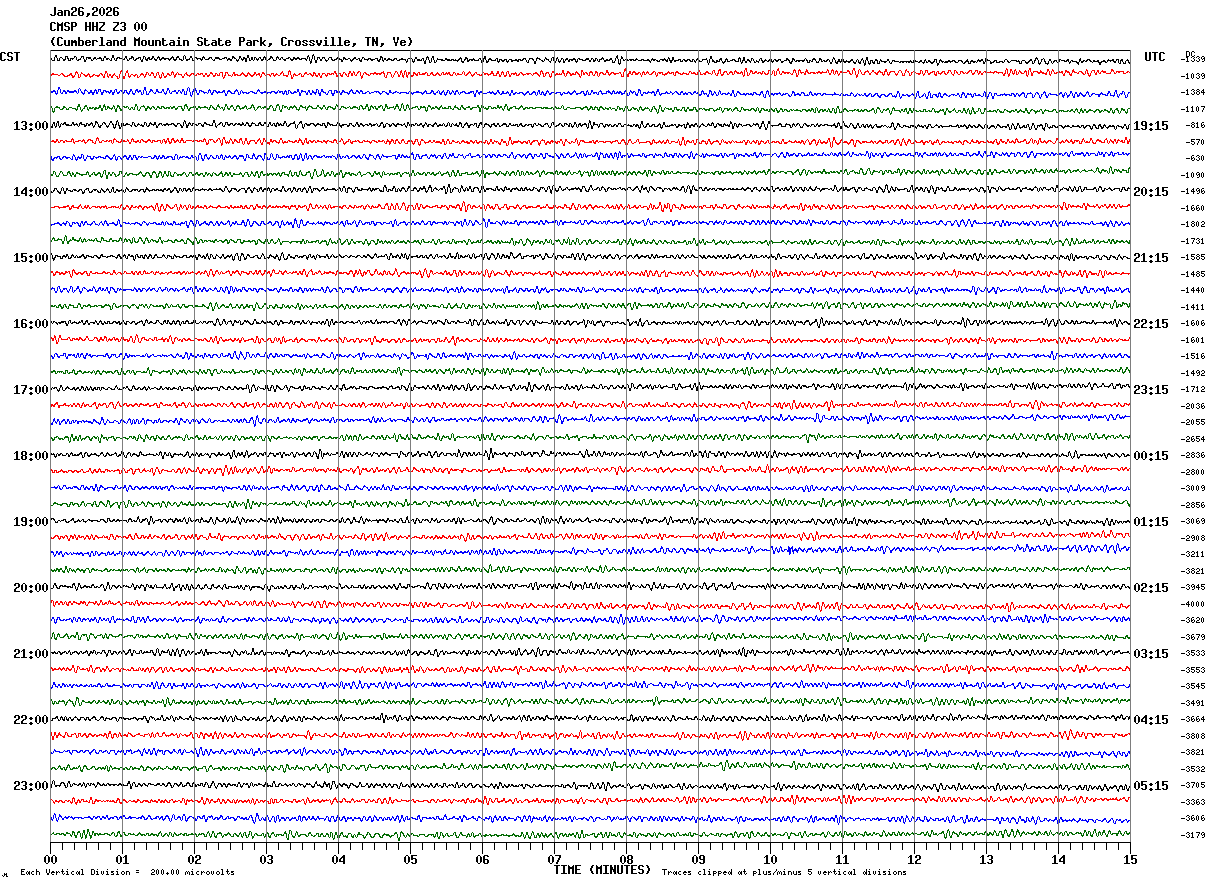The width and height of the screenshot is (1210, 886).
Task: Click the TIME (MINUTES) axis title
Action: [x=602, y=870]
